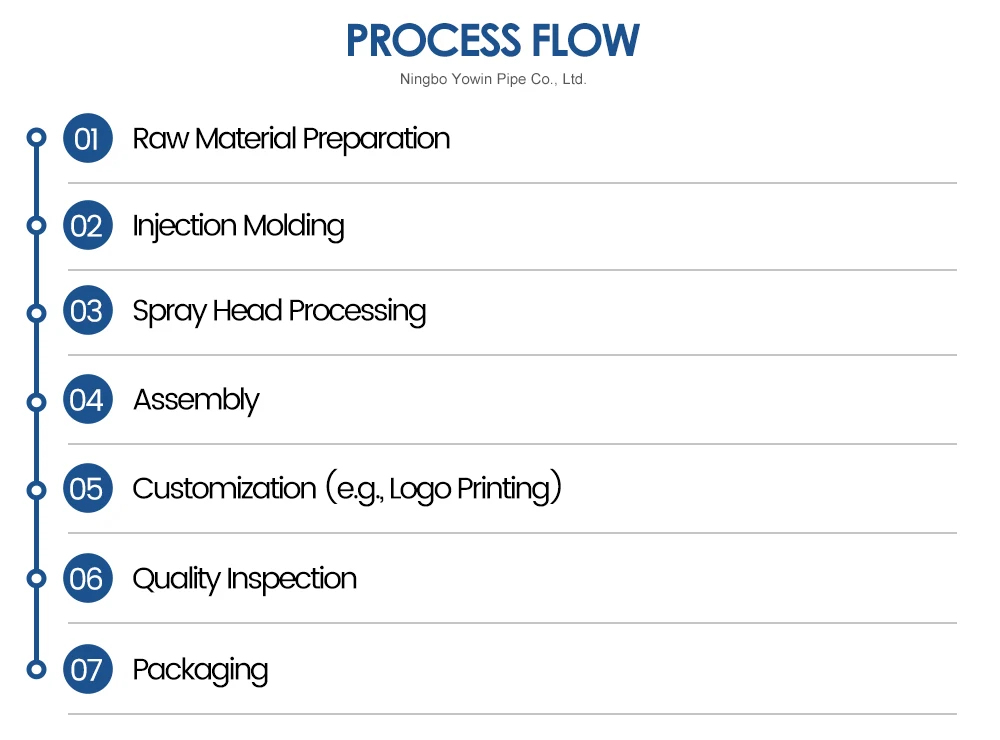Click Ningbo Yowin Pipe Co., Ltd. subtitle
Viewport: 1000px width, 740px height.
click(493, 79)
